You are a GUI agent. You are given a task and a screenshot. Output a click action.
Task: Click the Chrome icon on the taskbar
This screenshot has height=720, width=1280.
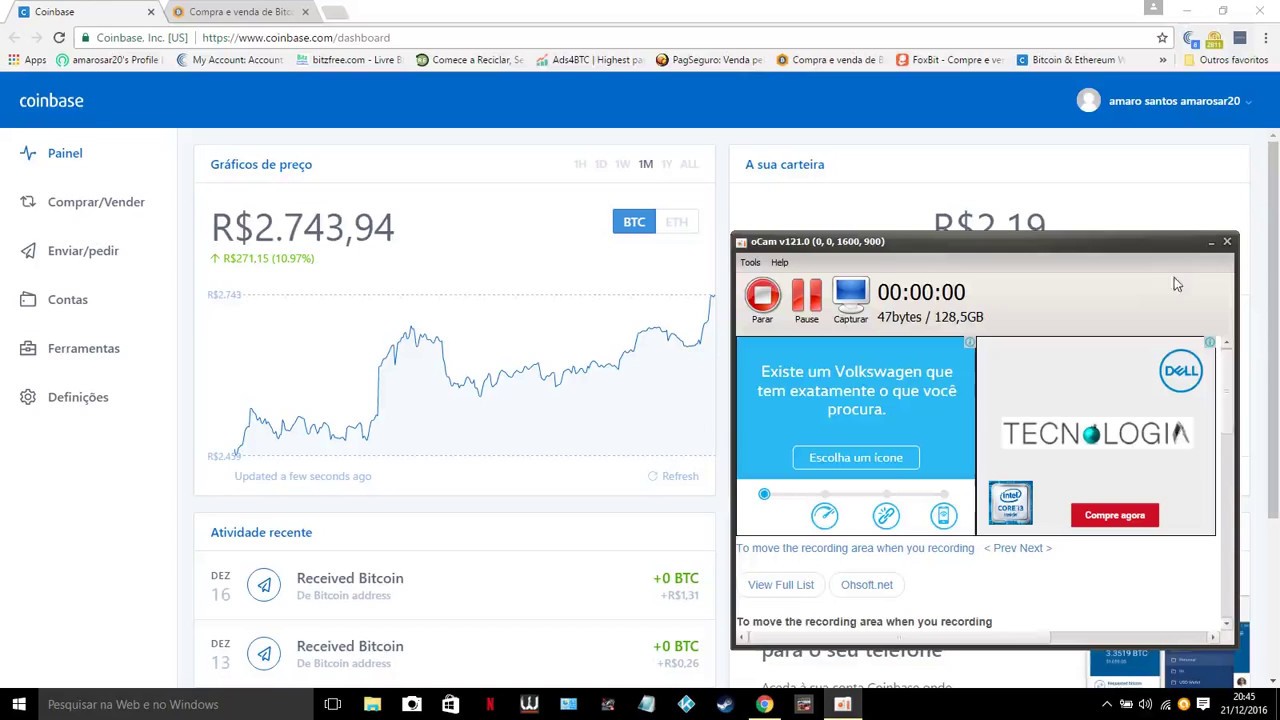point(764,704)
